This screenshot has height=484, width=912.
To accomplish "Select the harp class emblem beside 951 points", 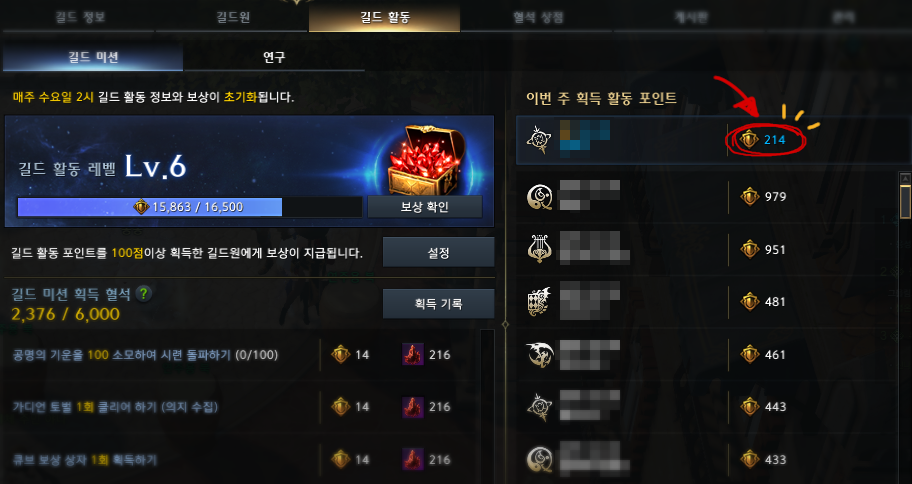I will tap(539, 250).
